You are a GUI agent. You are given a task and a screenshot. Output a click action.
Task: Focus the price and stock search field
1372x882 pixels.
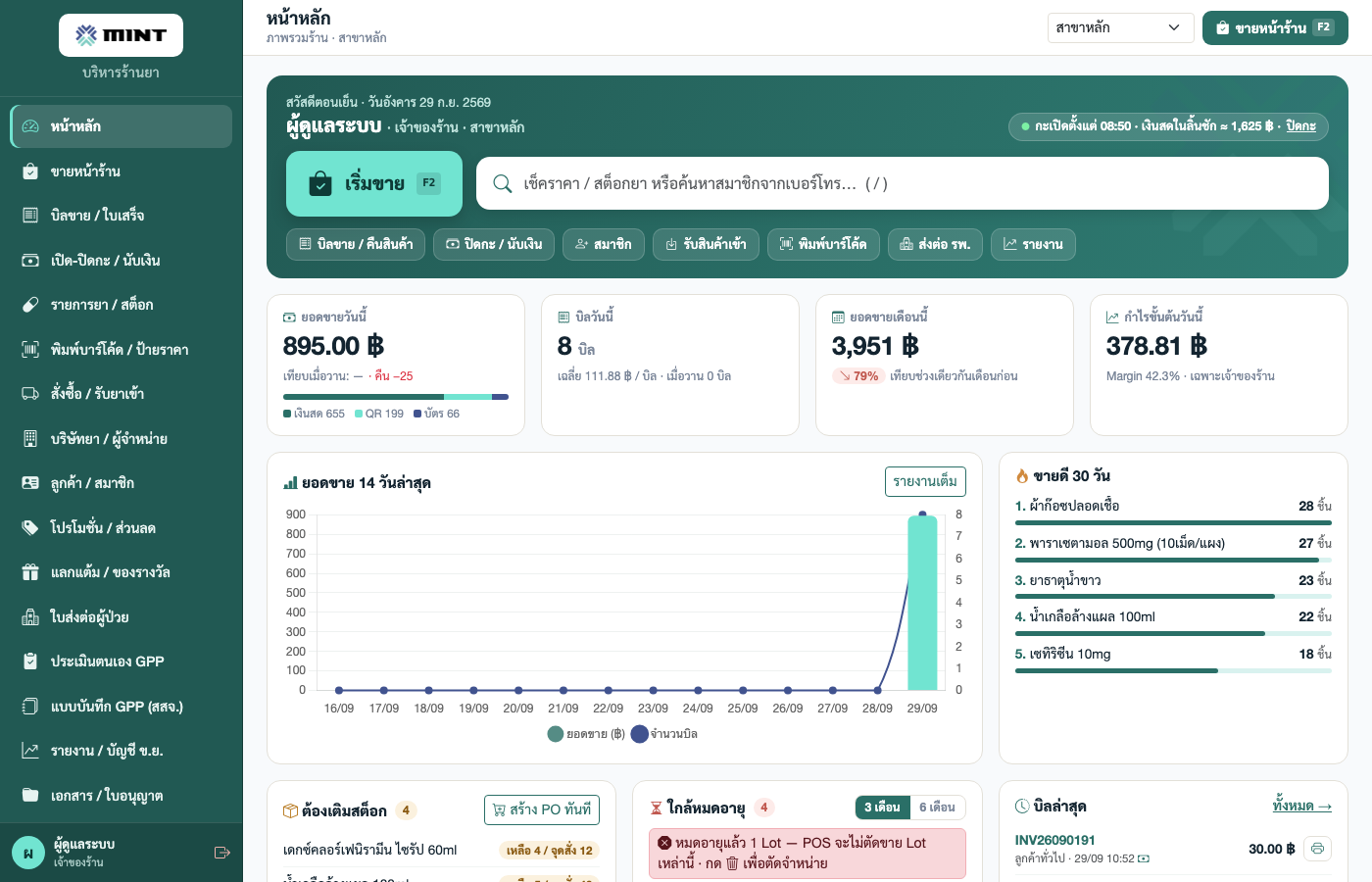click(x=902, y=183)
